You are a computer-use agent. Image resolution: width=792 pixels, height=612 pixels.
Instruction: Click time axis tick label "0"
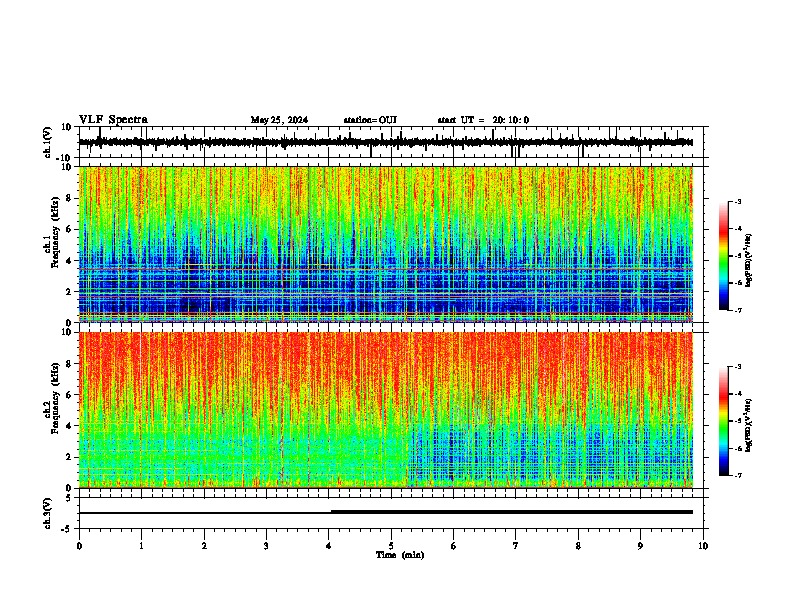[79, 546]
